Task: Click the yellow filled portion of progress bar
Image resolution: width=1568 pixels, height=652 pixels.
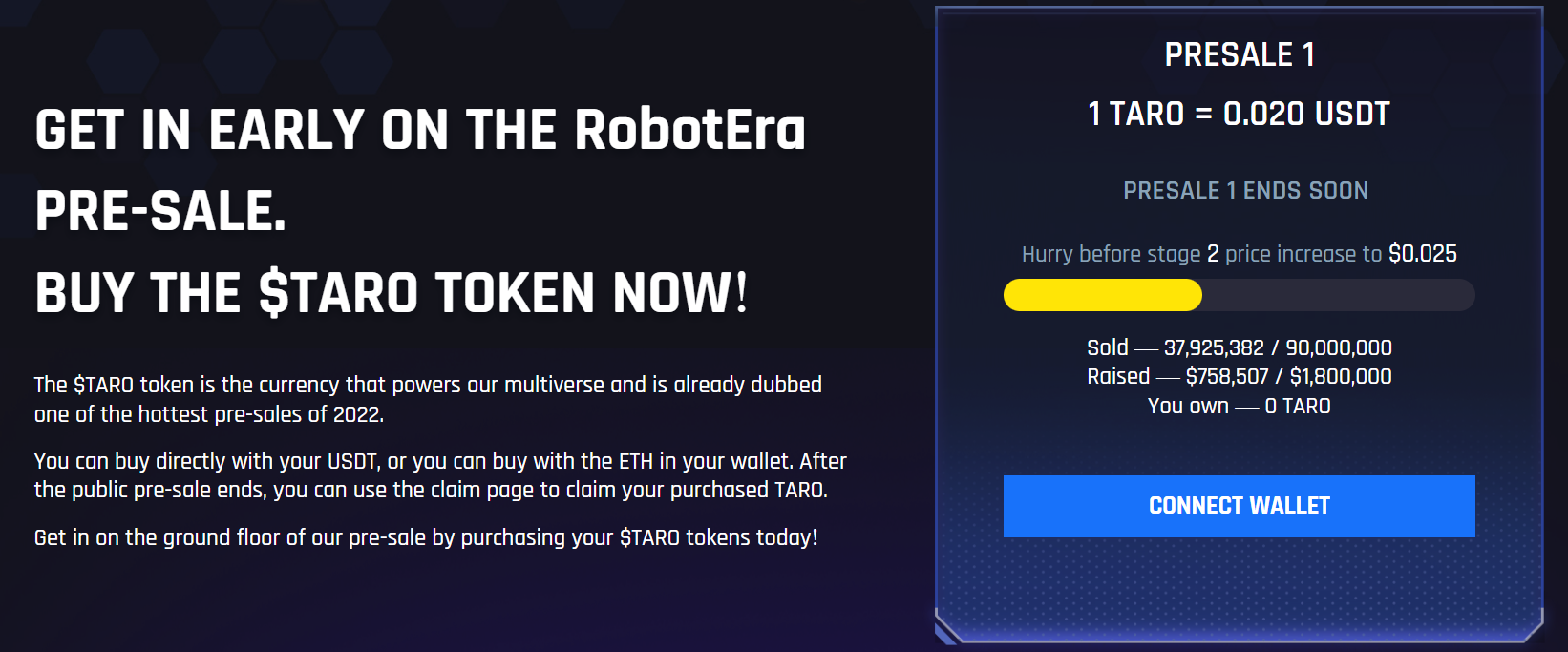Action: pyautogui.click(x=1103, y=295)
